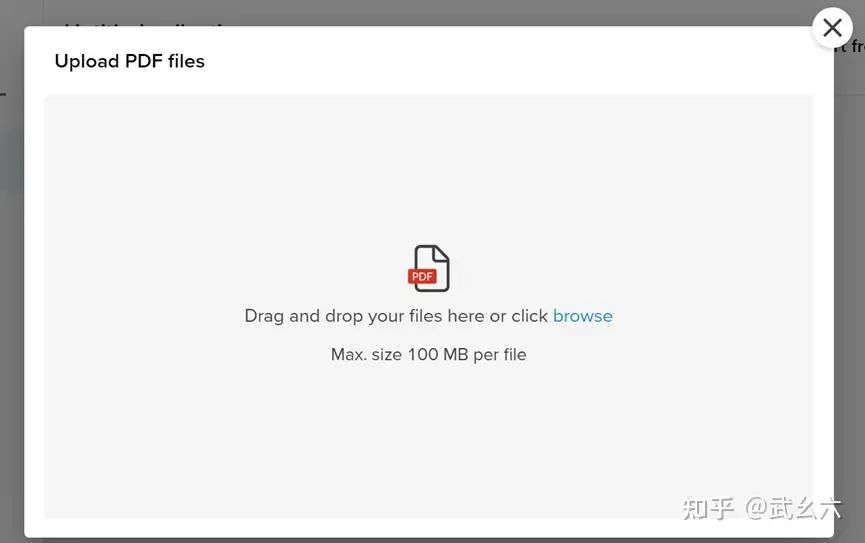865x543 pixels.
Task: Click white dialog margin below drop zone
Action: tap(429, 528)
